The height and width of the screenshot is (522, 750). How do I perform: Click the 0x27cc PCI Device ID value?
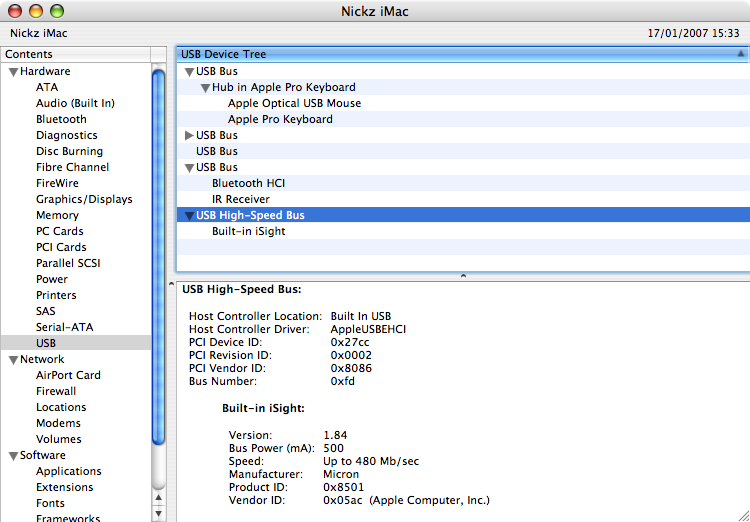click(x=350, y=343)
